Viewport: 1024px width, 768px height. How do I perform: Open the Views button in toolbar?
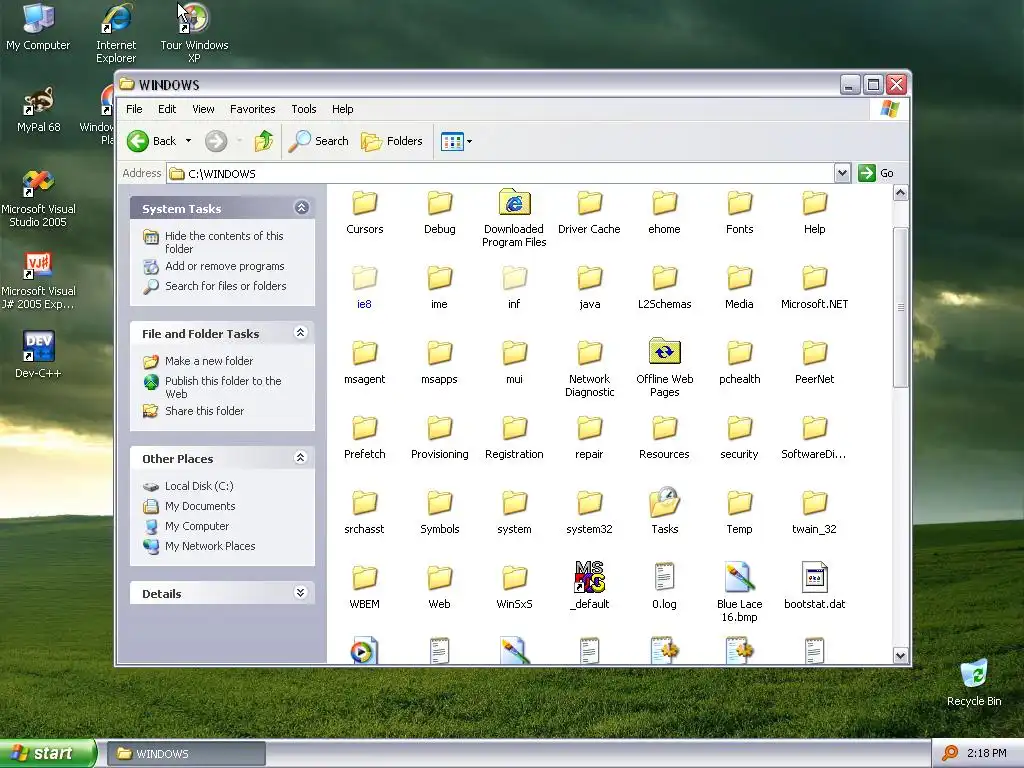click(452, 141)
